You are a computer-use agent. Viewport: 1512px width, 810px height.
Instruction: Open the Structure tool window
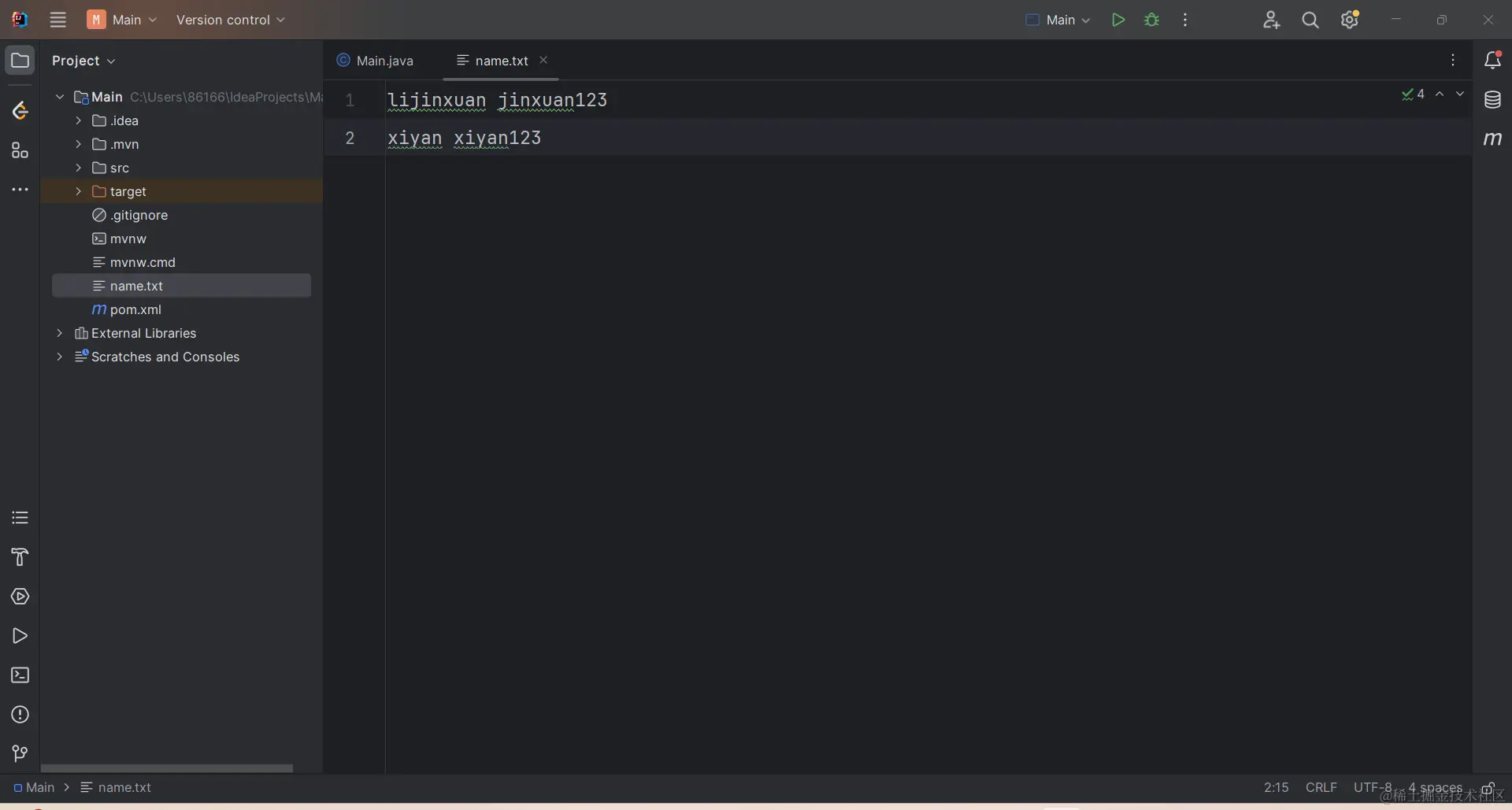pyautogui.click(x=20, y=150)
